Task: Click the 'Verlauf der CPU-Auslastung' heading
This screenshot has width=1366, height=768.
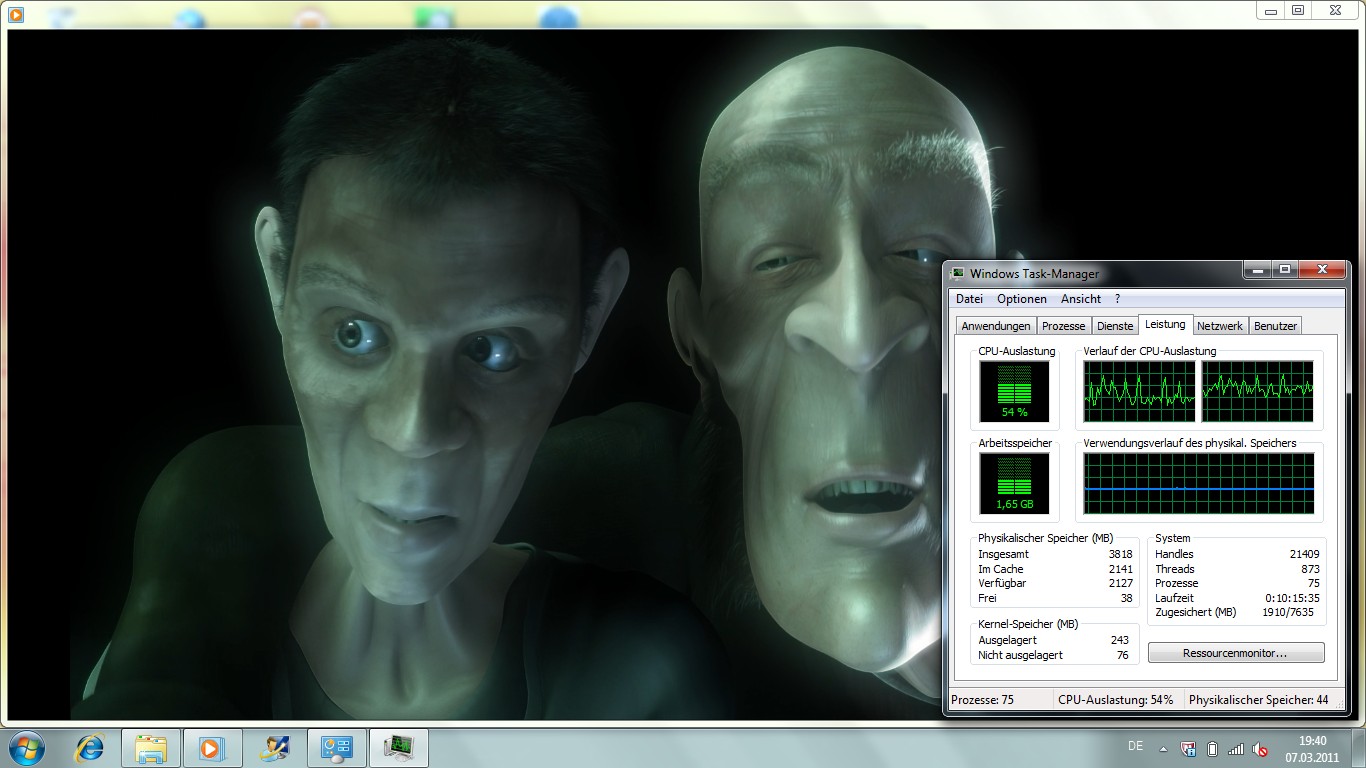Action: 1149,351
